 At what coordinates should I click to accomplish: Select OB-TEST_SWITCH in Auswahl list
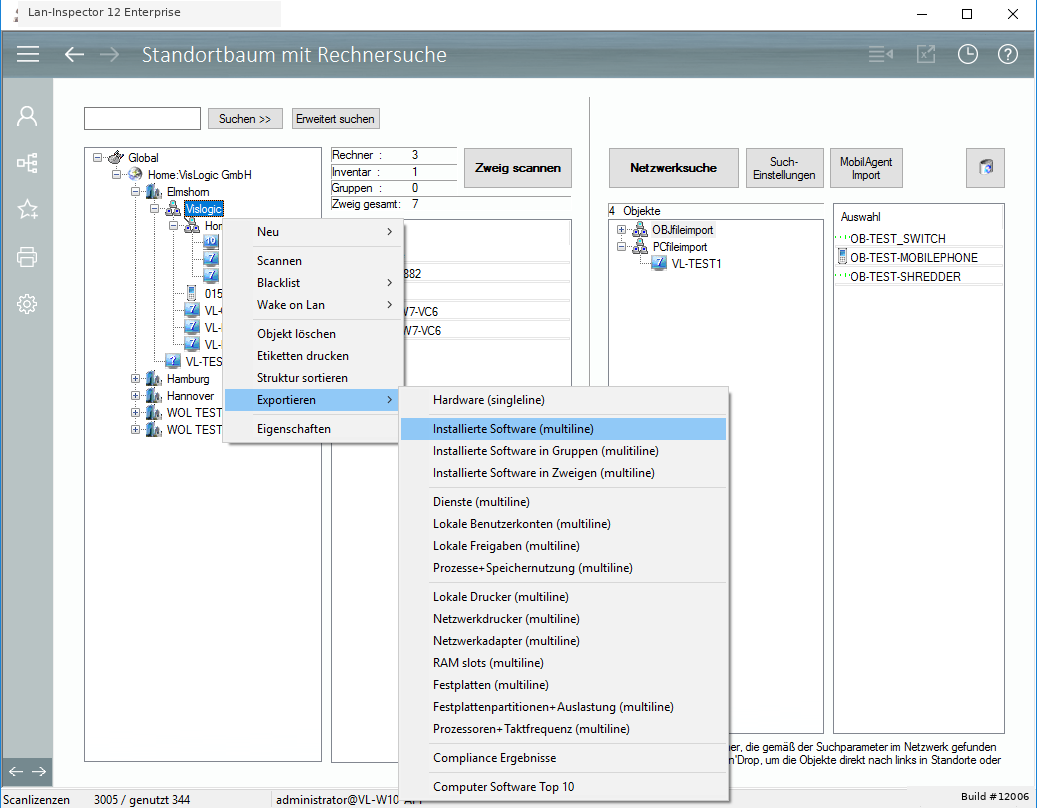(897, 239)
